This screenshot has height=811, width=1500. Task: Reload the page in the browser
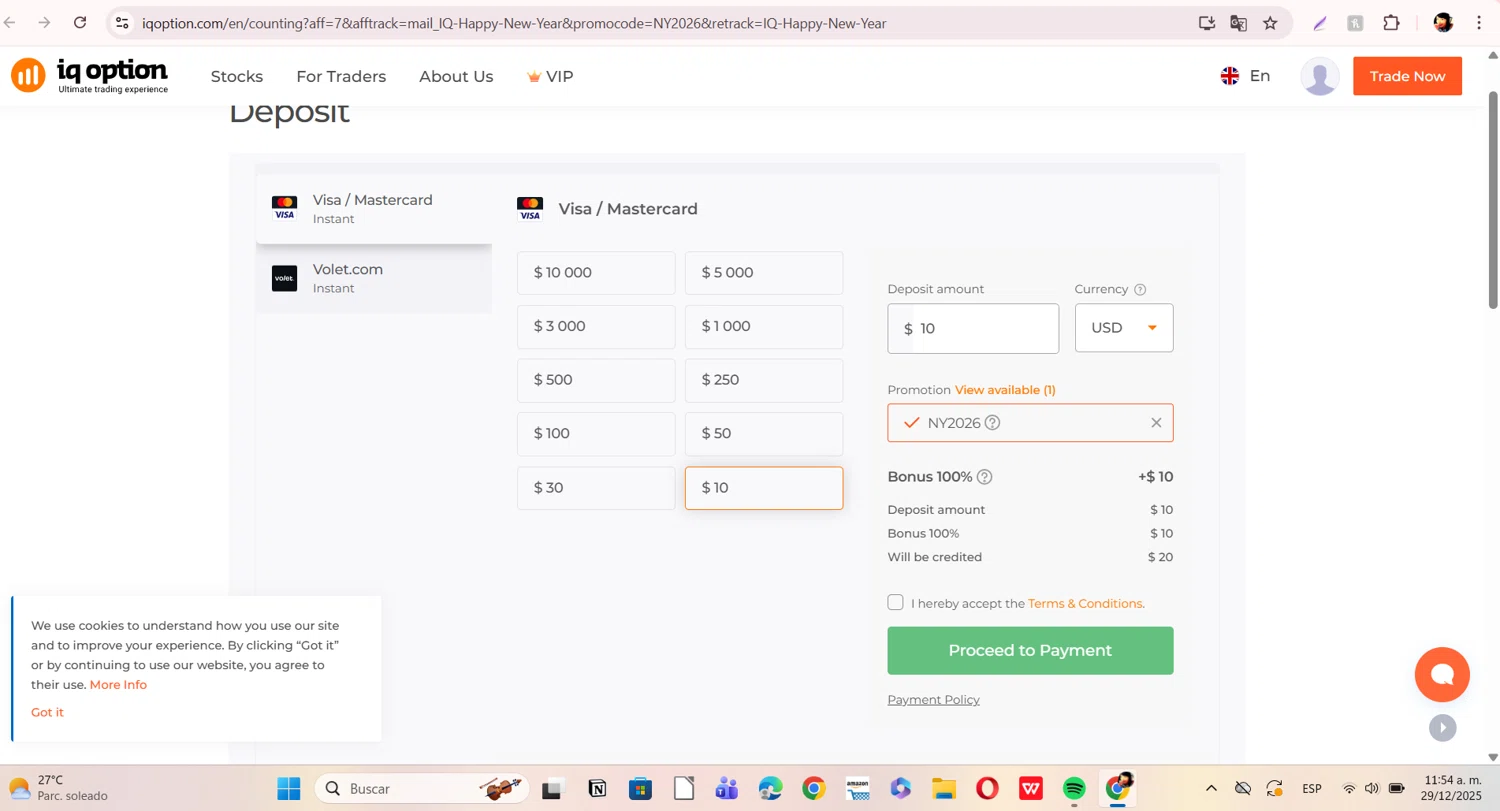(x=80, y=23)
